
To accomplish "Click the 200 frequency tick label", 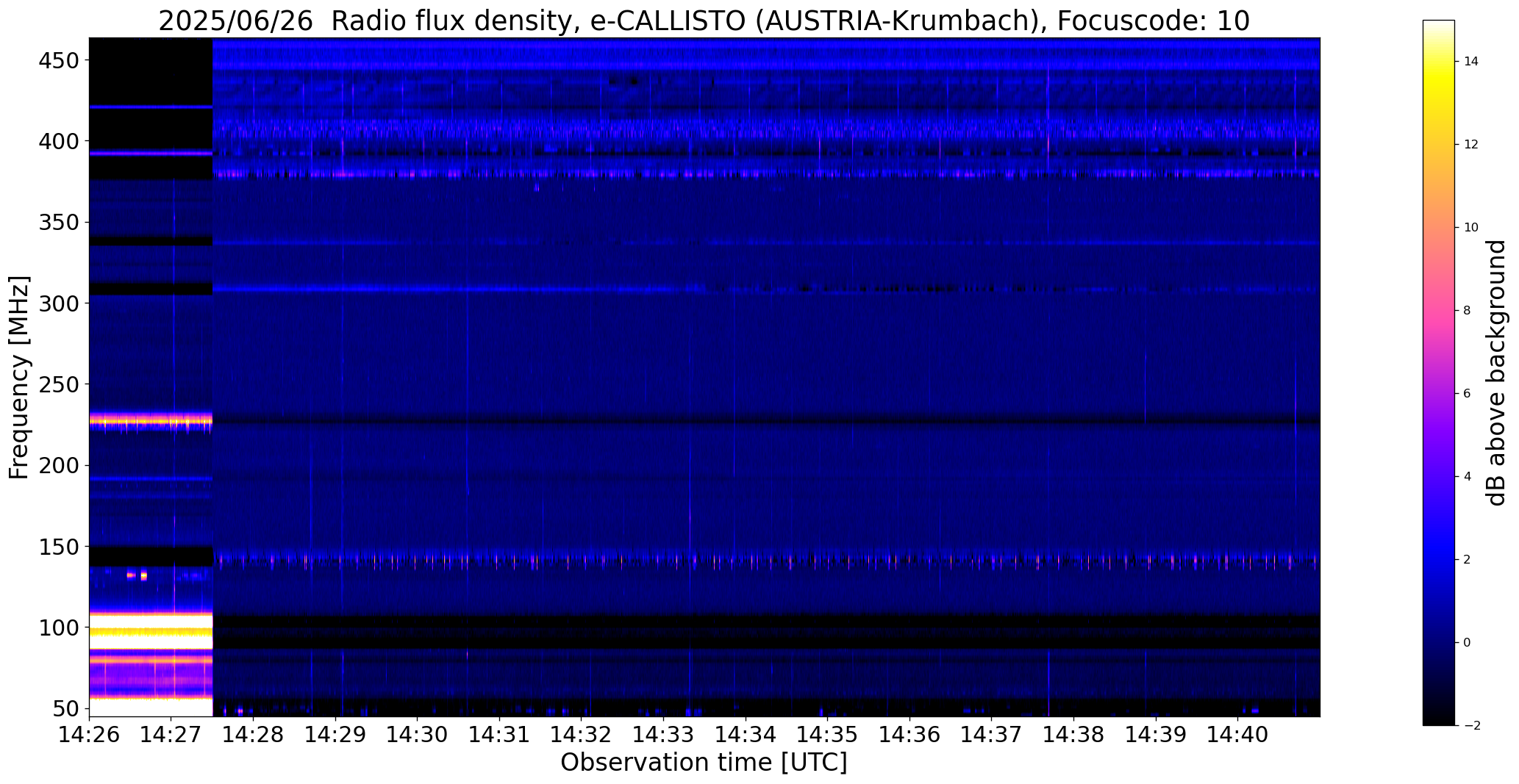I will [57, 465].
